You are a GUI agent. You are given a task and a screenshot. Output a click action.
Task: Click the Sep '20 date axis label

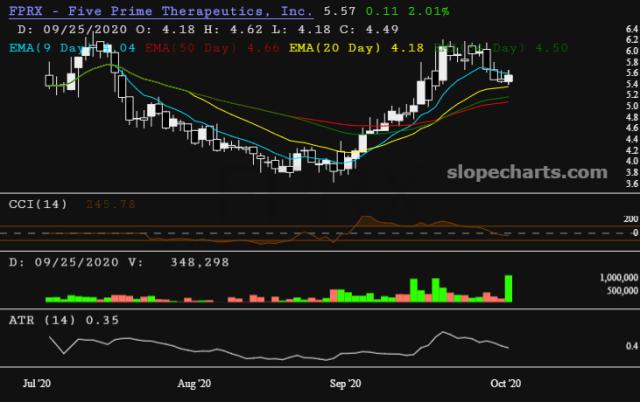[344, 383]
